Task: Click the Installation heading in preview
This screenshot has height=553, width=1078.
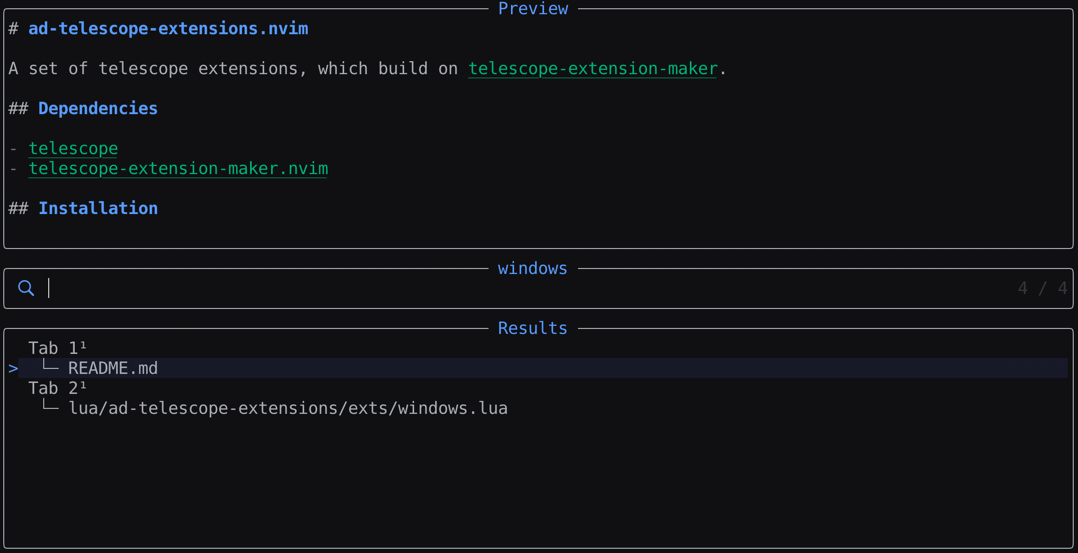Action: [x=98, y=208]
